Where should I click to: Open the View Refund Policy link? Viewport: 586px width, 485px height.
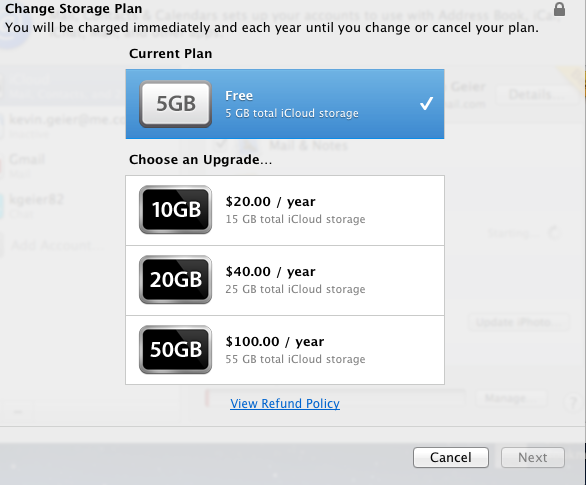(285, 404)
